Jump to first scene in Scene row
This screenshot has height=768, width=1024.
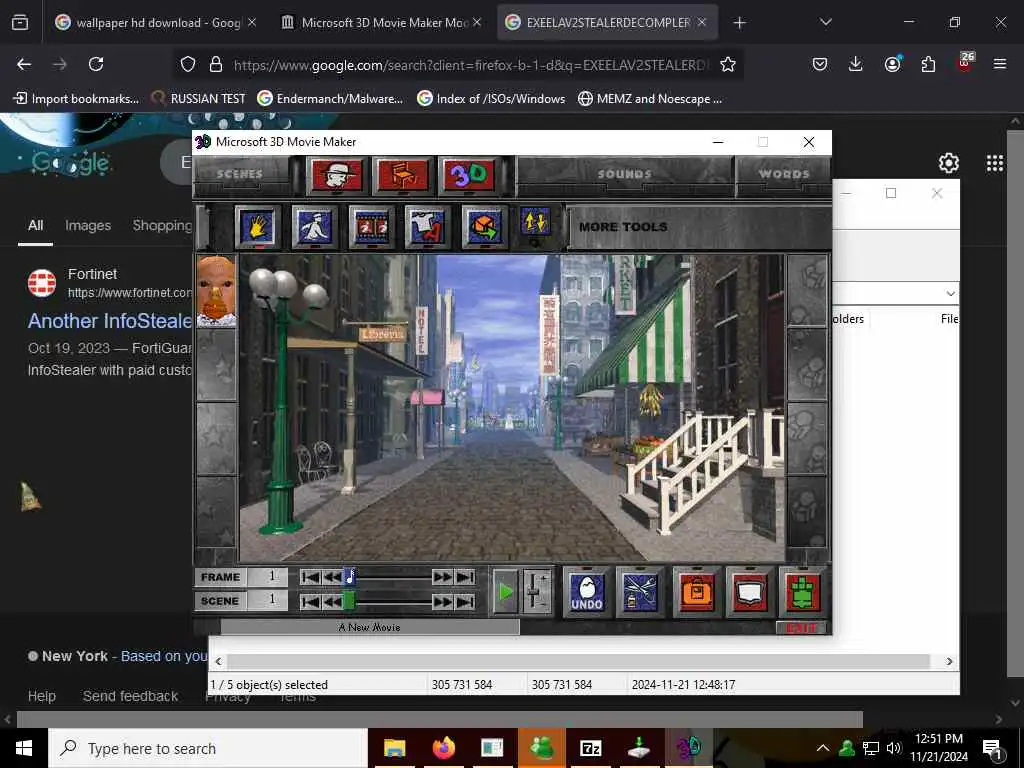pos(310,601)
